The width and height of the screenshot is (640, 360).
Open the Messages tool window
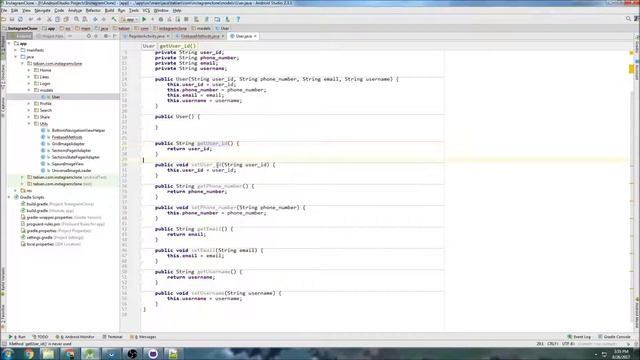[x=143, y=337]
